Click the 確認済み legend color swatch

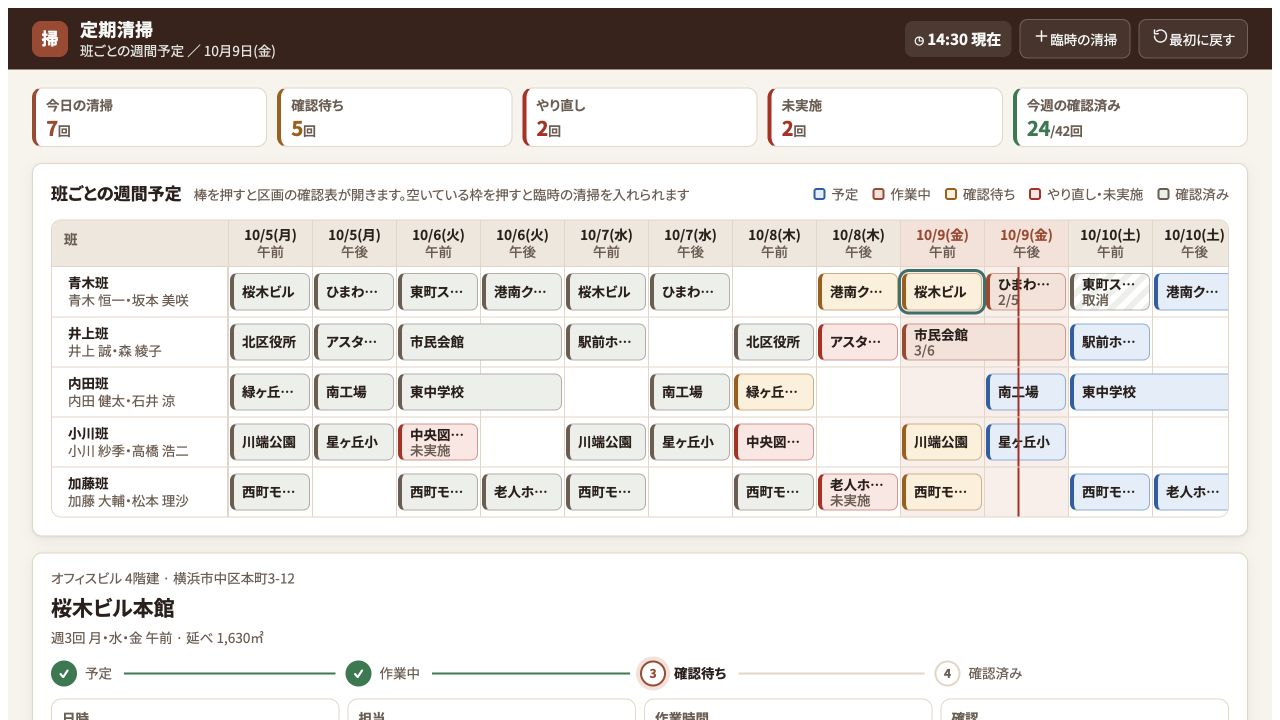[x=1163, y=194]
